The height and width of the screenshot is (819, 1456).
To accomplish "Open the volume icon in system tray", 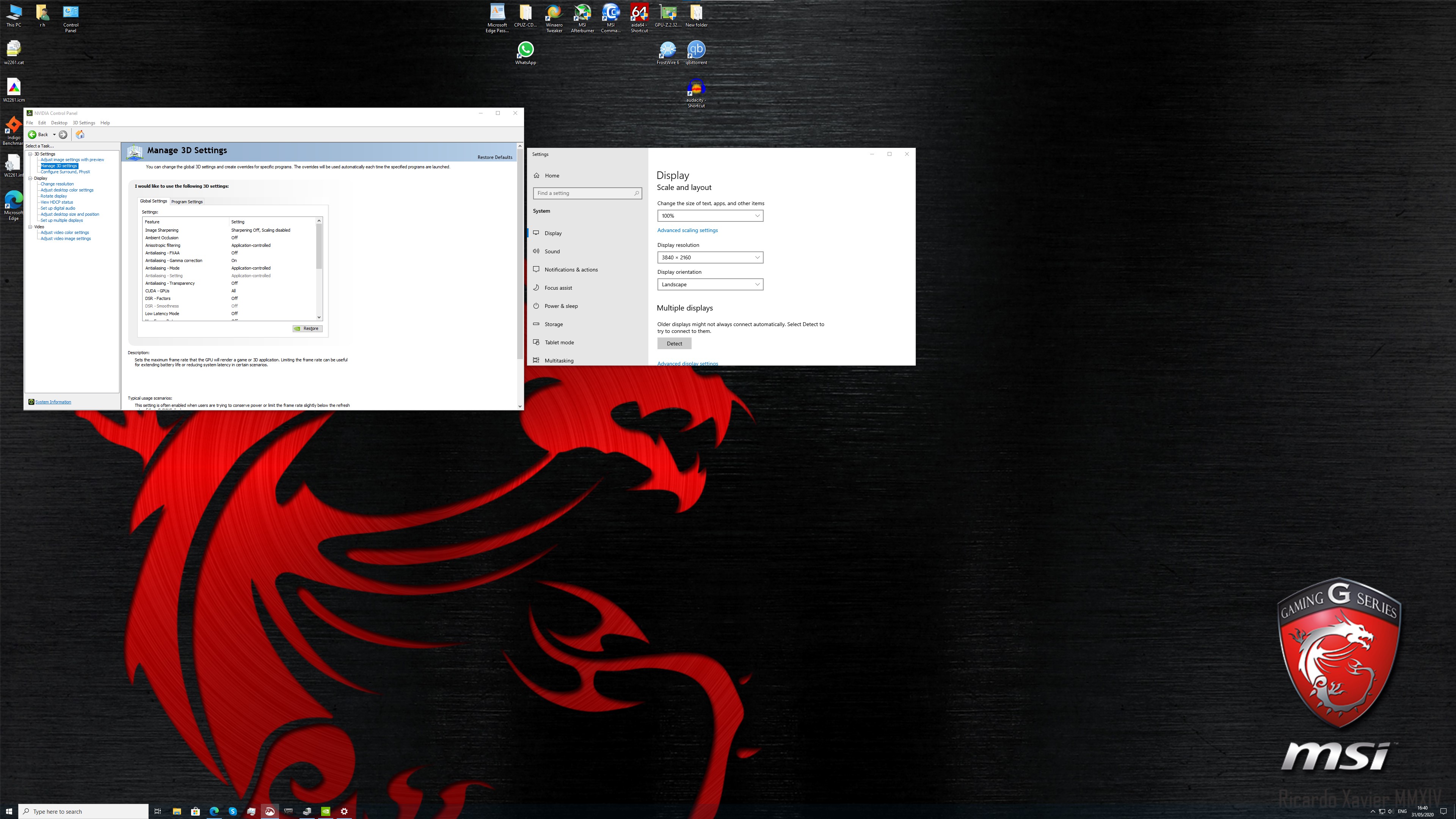I will click(1390, 812).
